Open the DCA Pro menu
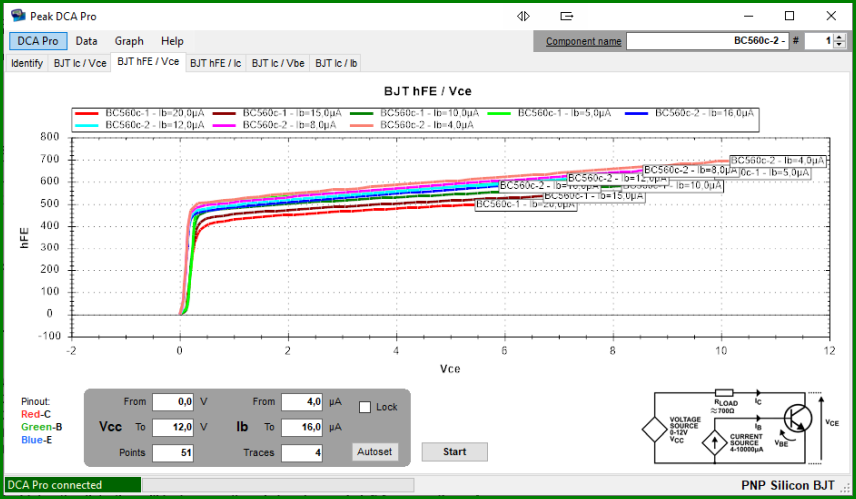The image size is (856, 499). point(38,41)
